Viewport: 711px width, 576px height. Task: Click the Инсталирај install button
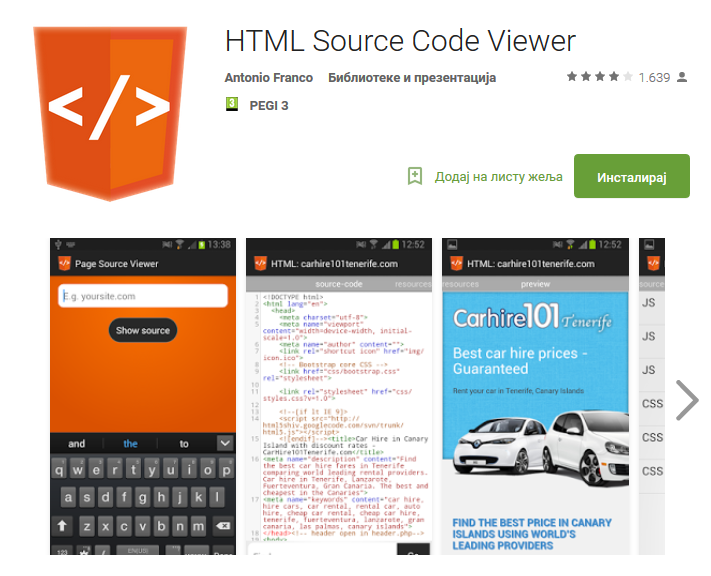[632, 176]
